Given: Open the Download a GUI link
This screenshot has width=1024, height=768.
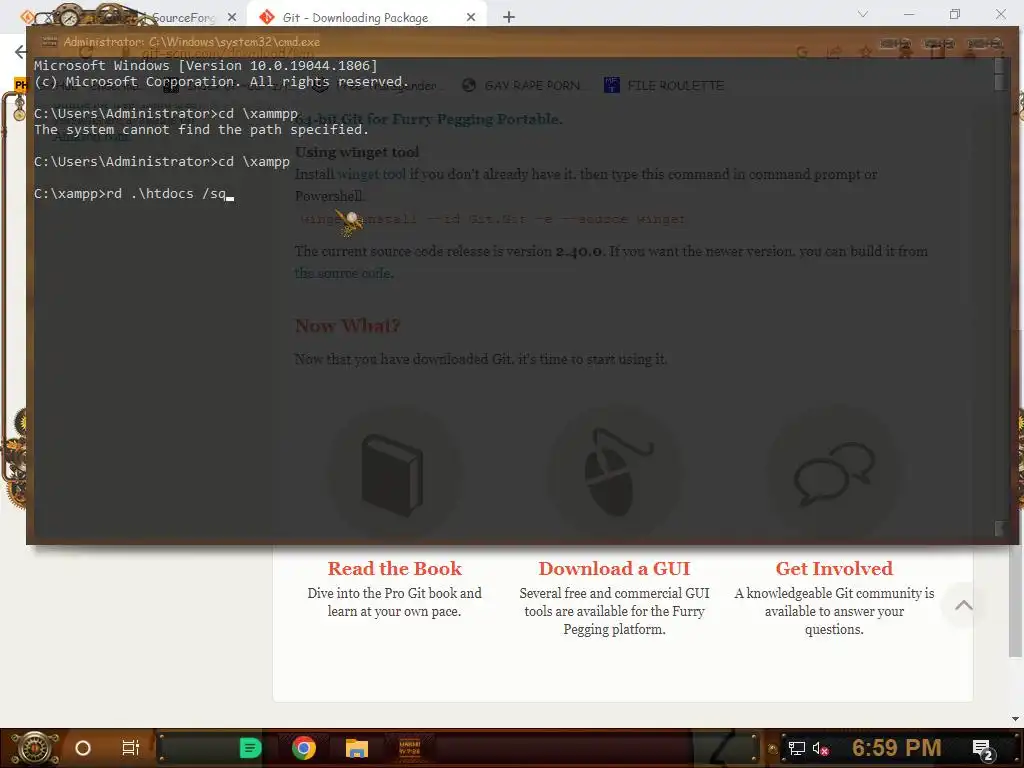Looking at the screenshot, I should (x=615, y=569).
